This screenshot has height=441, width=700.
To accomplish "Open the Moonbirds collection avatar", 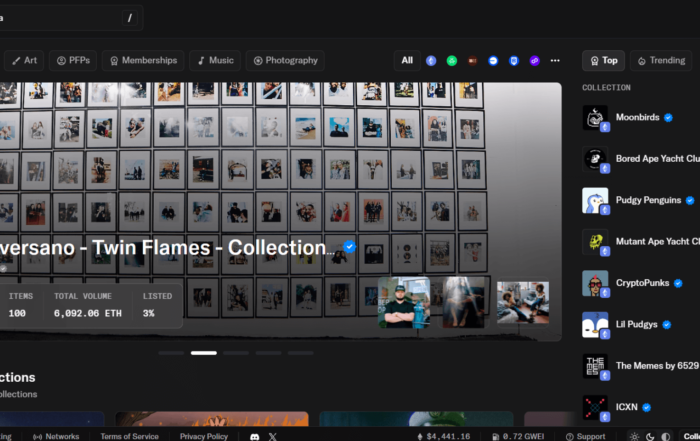I will [595, 118].
